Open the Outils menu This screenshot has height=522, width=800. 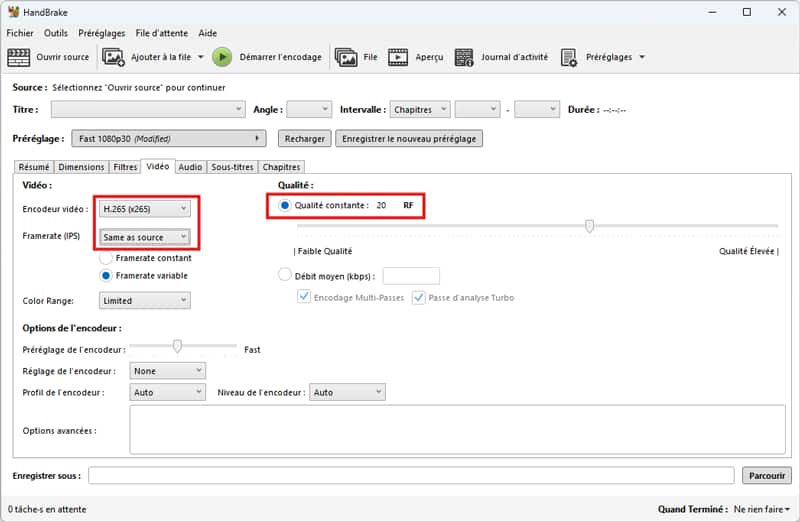(x=56, y=33)
